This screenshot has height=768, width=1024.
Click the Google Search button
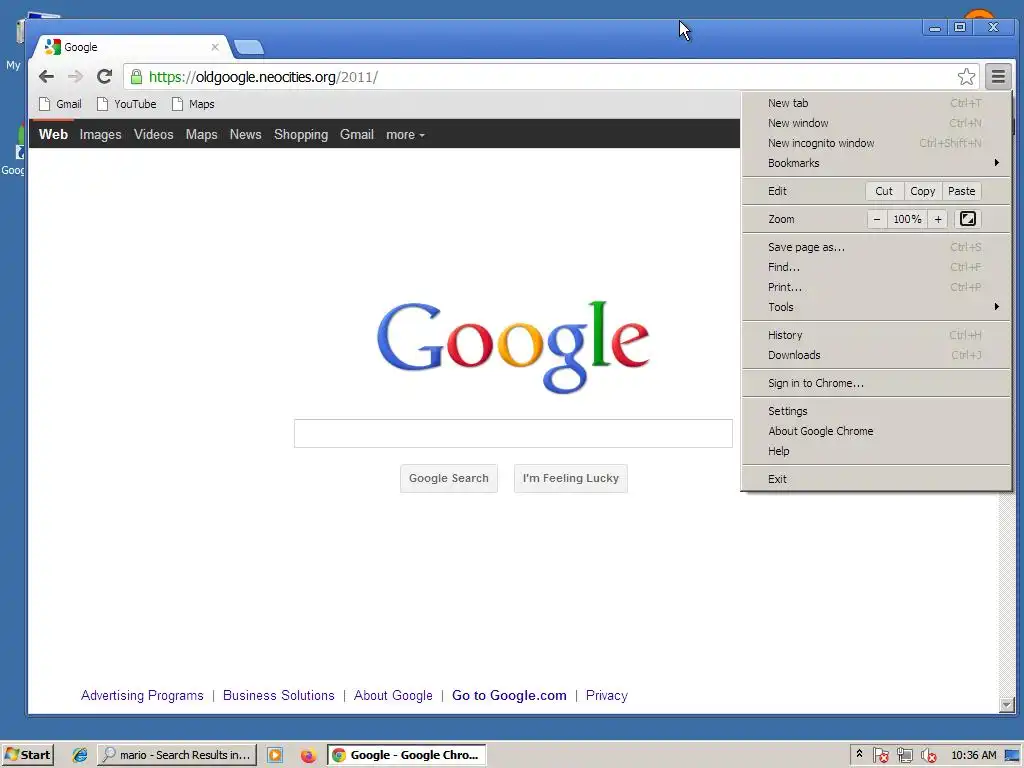coord(449,479)
